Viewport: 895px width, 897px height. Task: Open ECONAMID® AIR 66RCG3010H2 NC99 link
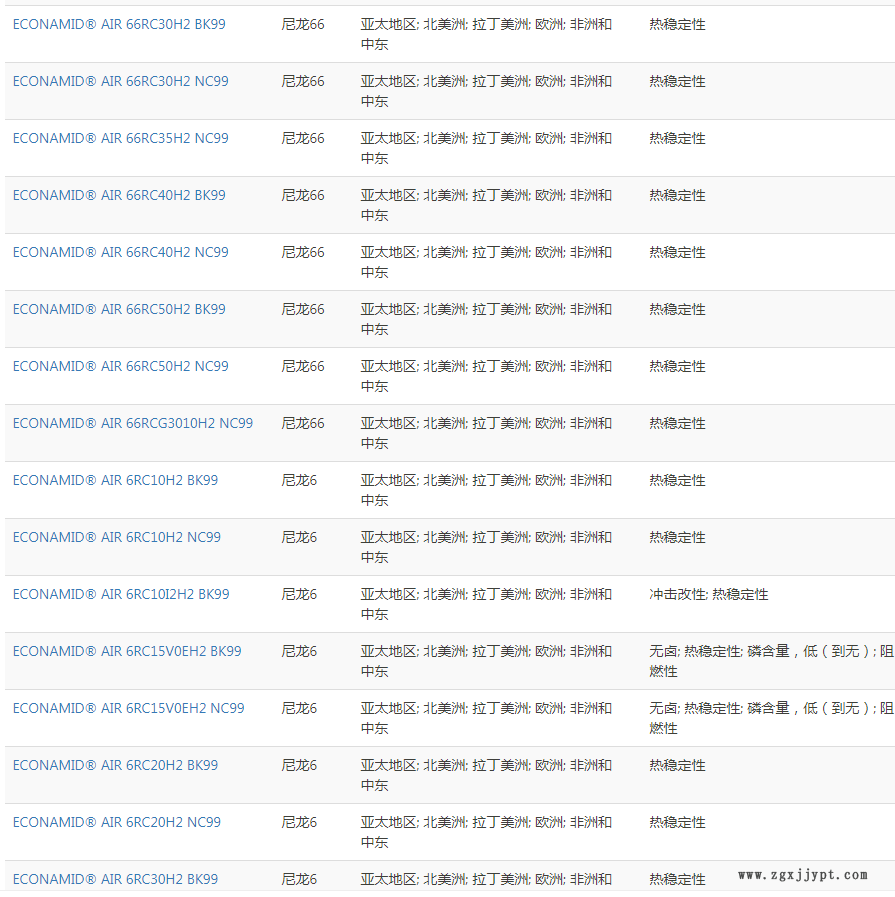pos(133,423)
